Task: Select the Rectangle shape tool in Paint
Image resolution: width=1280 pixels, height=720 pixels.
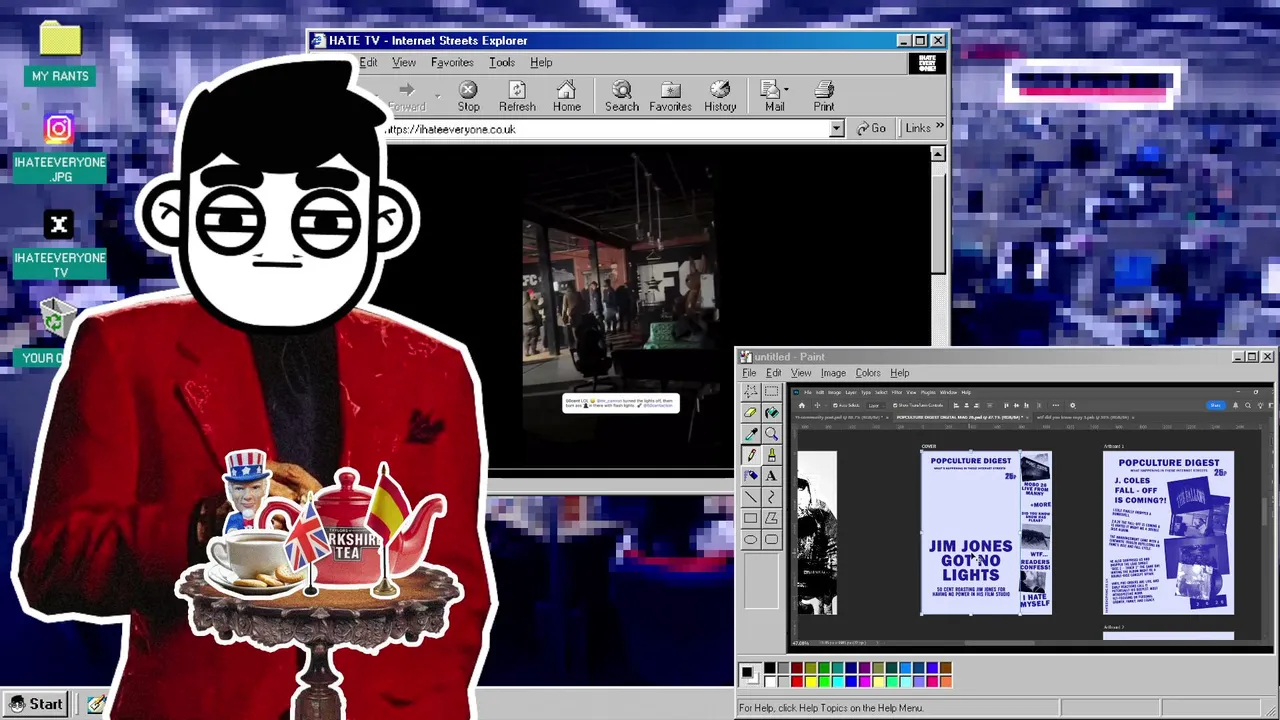Action: [x=750, y=518]
